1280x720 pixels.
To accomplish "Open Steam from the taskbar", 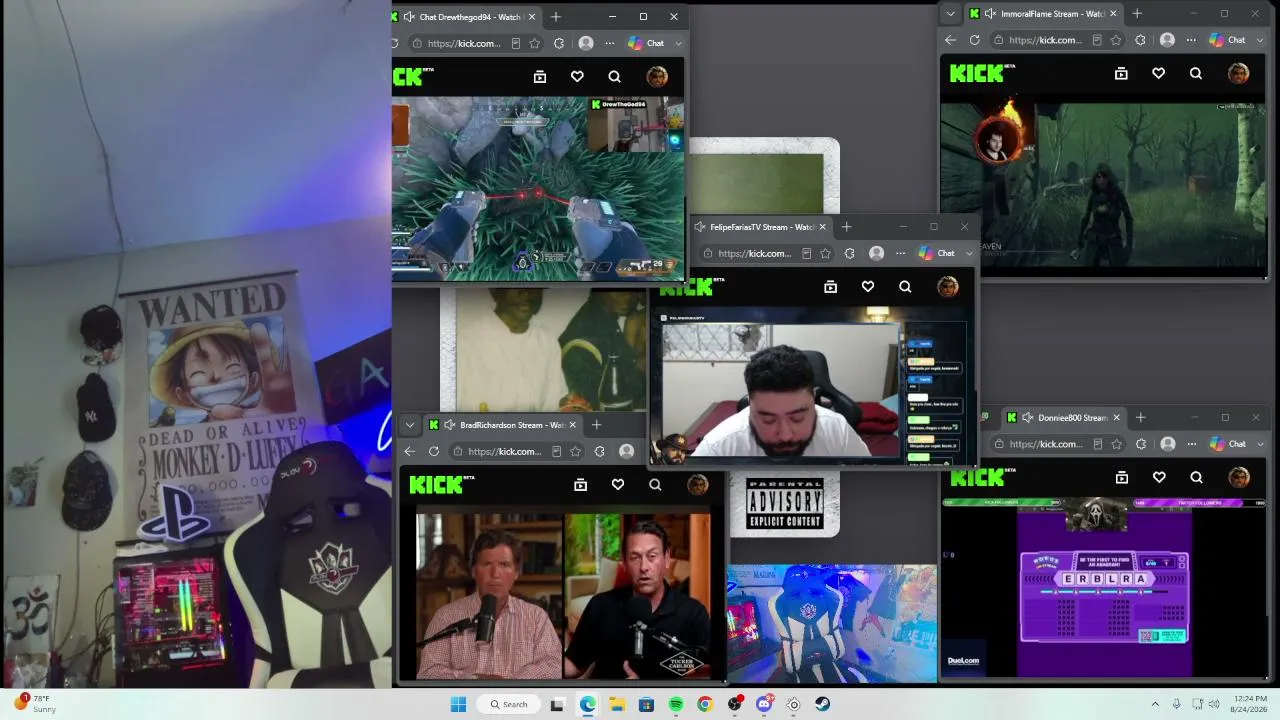I will [x=822, y=704].
